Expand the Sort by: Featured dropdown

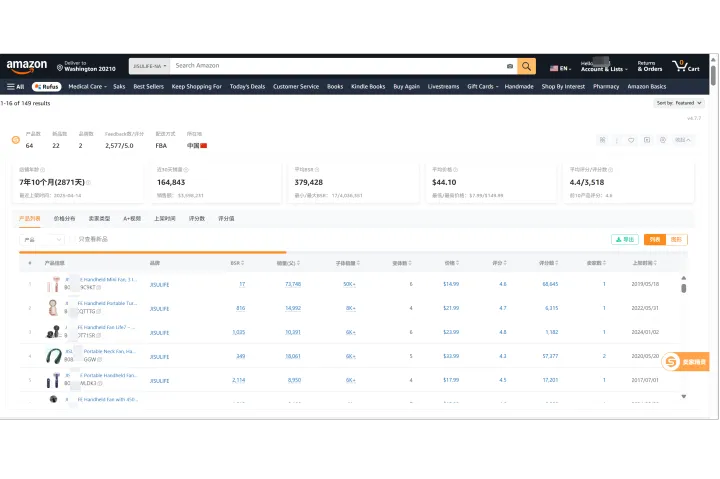pyautogui.click(x=679, y=103)
